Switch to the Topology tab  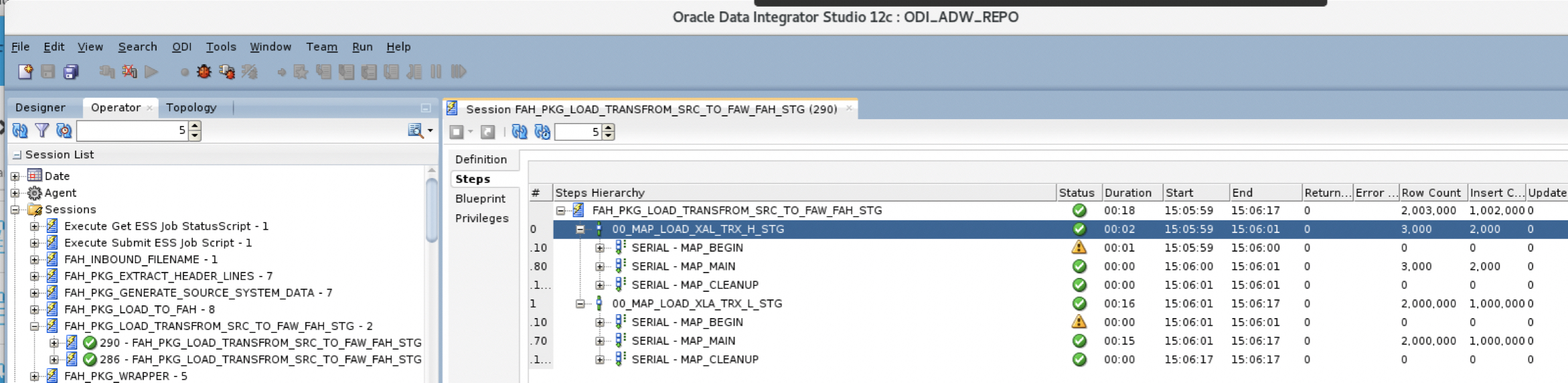[191, 107]
